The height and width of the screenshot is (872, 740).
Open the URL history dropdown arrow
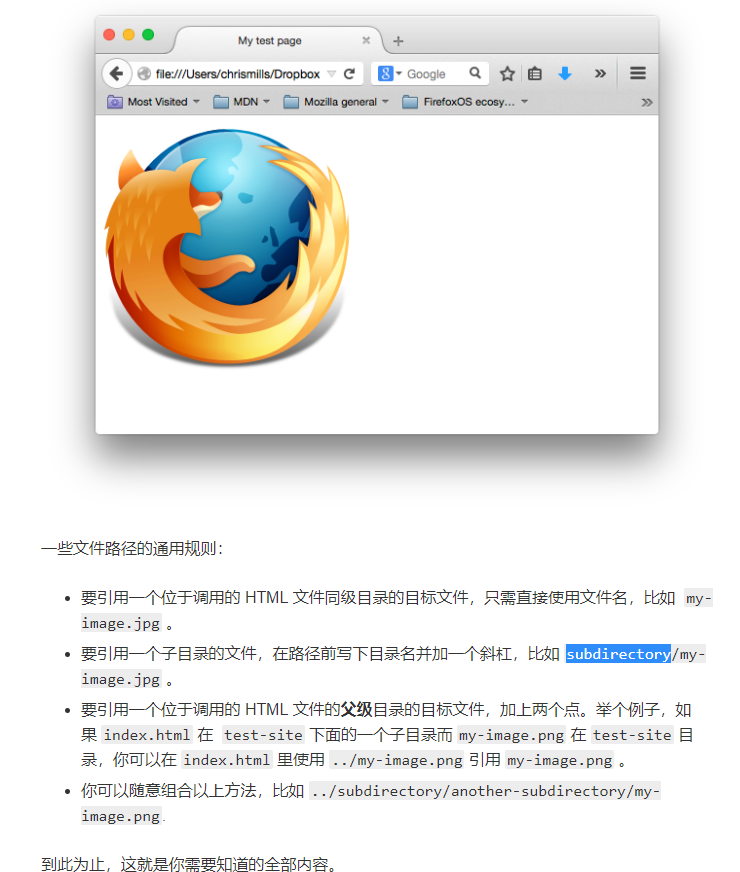[332, 73]
